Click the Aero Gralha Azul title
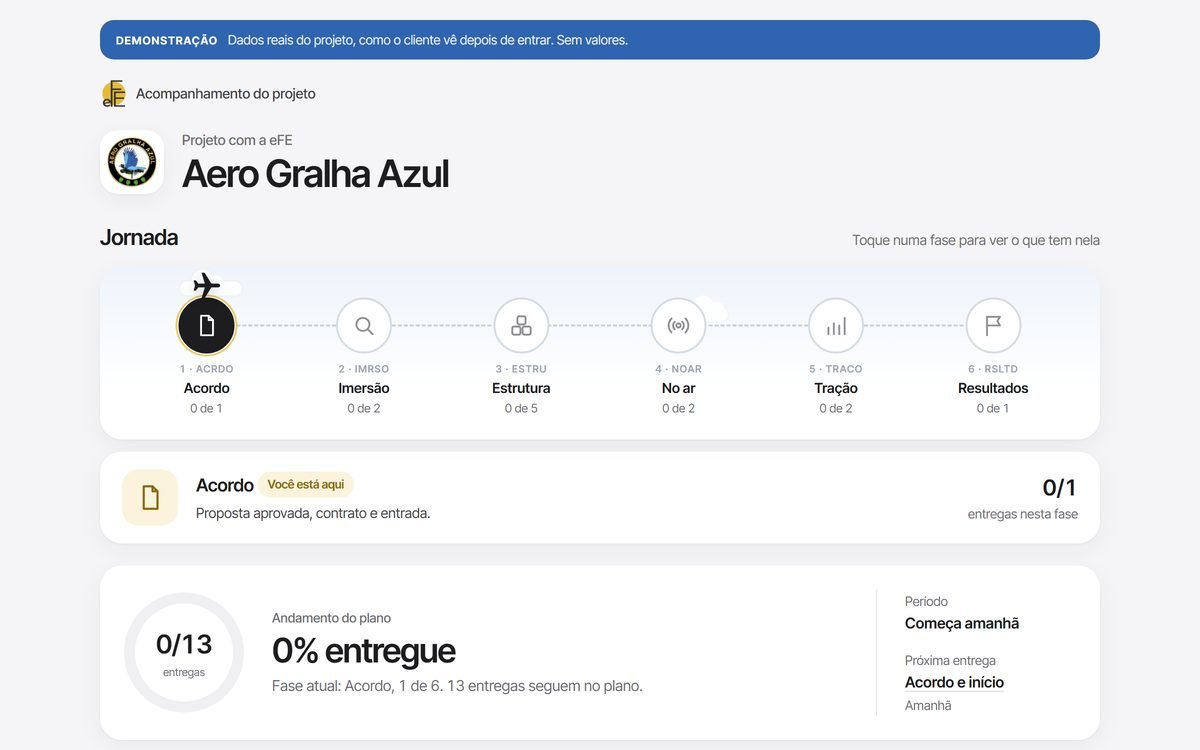The width and height of the screenshot is (1200, 750). [315, 174]
